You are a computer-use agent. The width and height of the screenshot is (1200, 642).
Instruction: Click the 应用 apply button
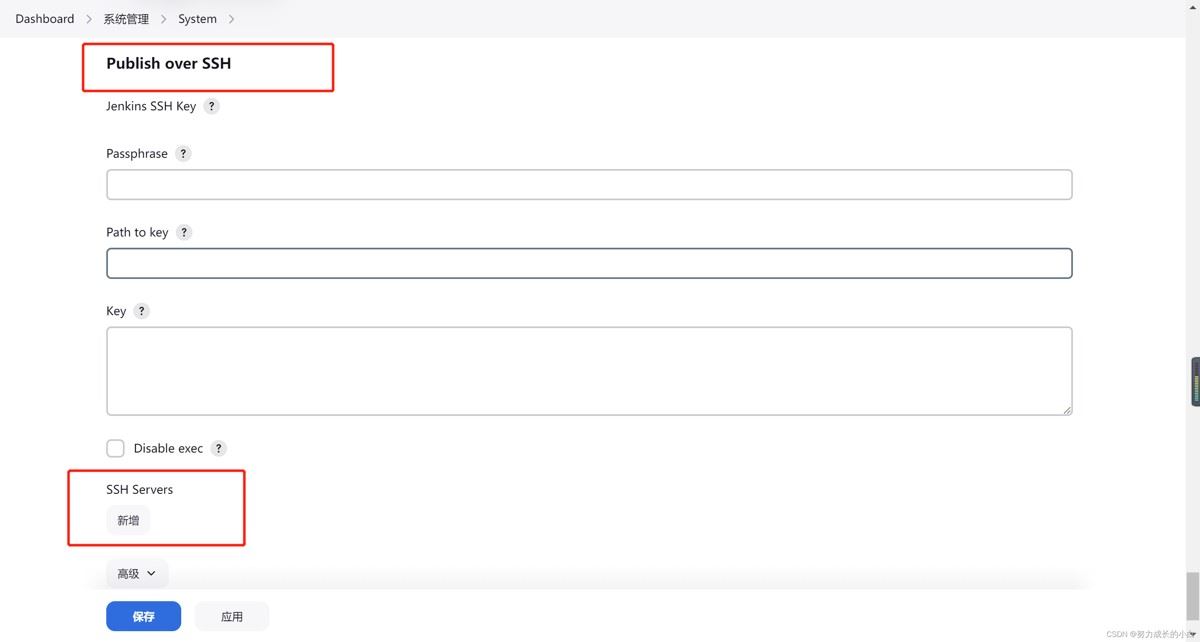(232, 617)
